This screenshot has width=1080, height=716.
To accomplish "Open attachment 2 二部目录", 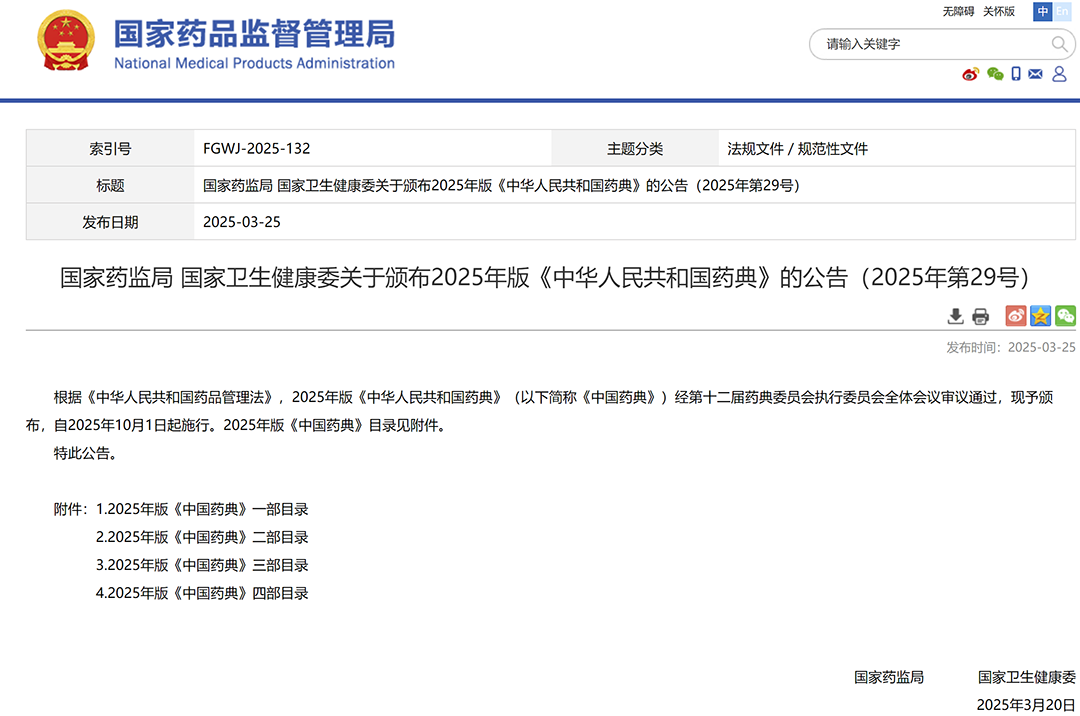I will pyautogui.click(x=202, y=537).
